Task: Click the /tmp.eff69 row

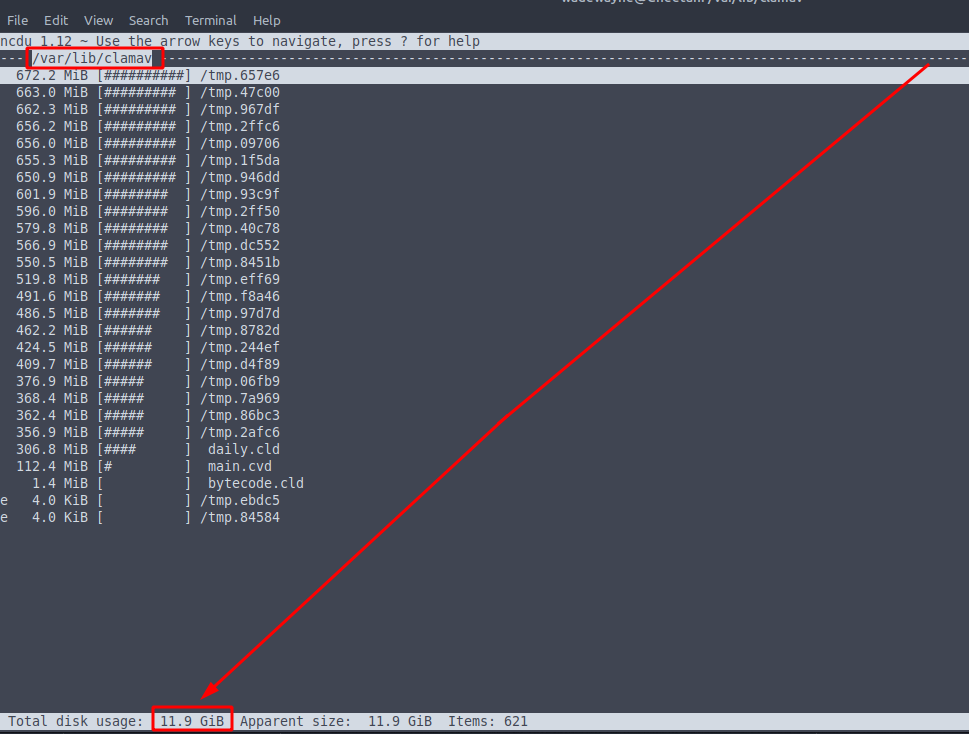Action: click(x=484, y=279)
